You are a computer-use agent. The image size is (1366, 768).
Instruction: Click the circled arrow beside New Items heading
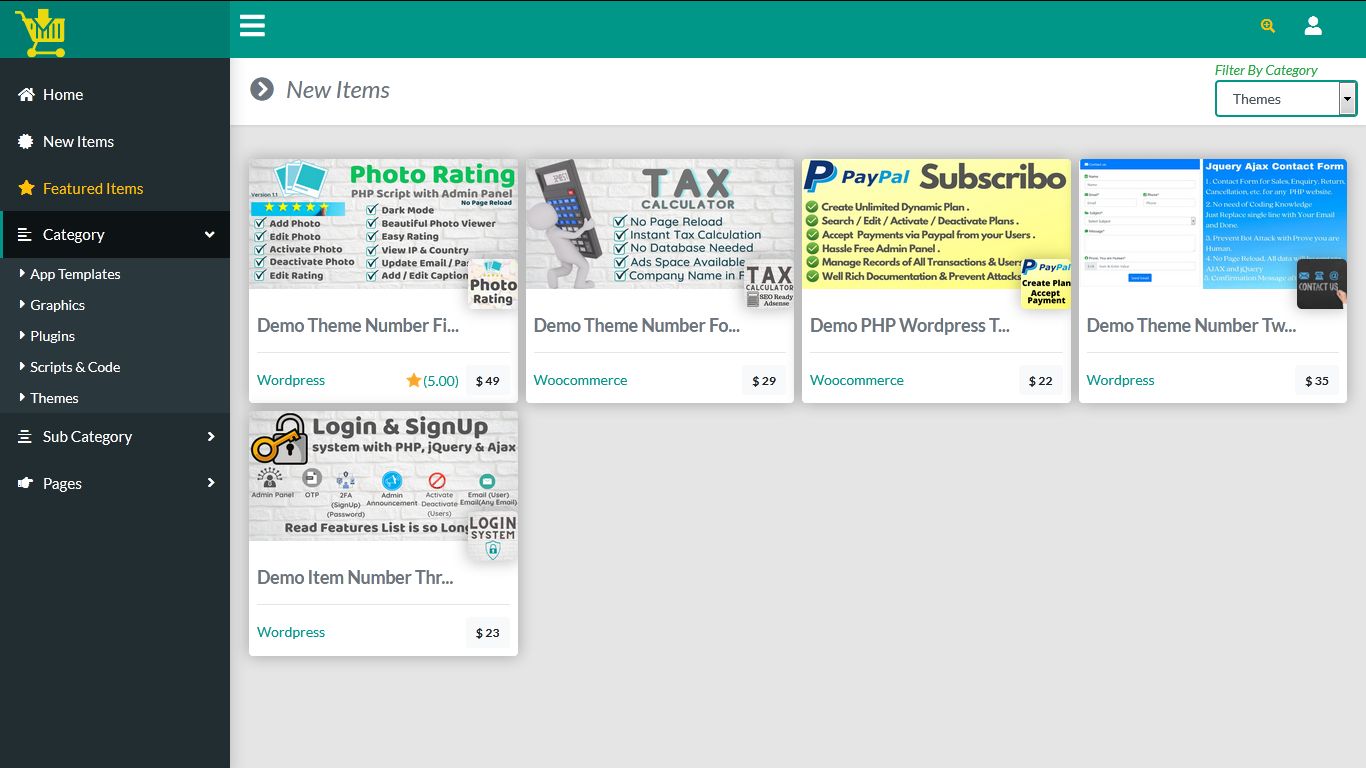[x=262, y=90]
